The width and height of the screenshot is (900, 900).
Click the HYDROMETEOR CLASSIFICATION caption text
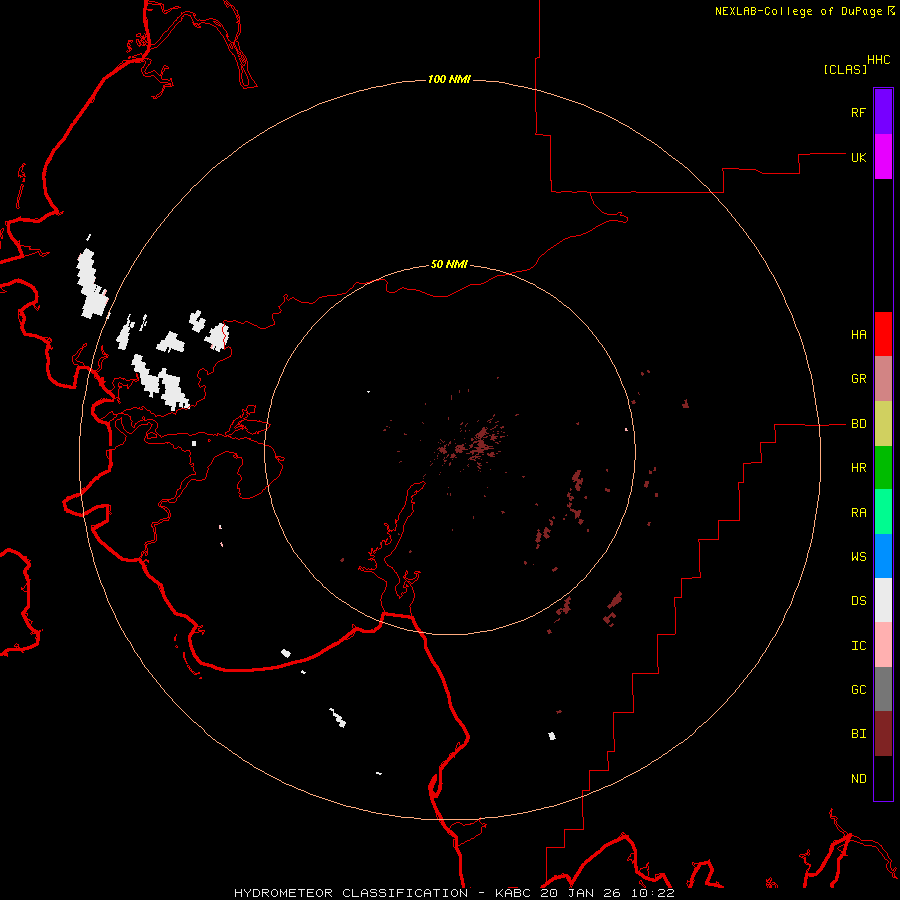tap(351, 893)
